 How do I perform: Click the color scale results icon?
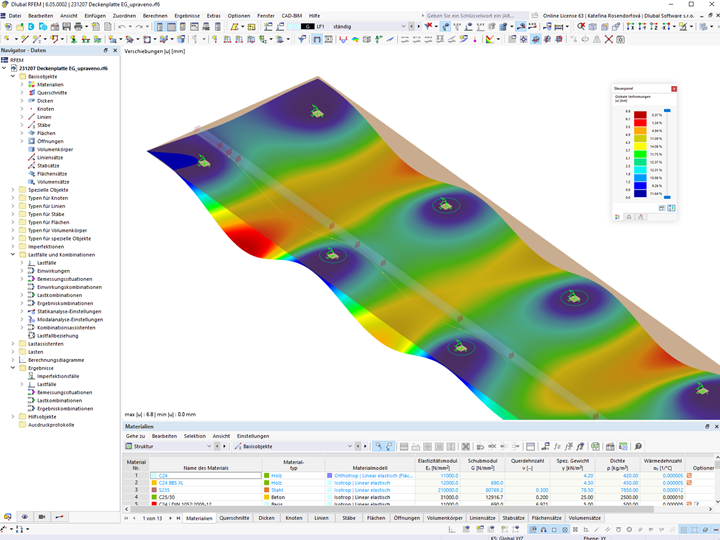point(490,39)
